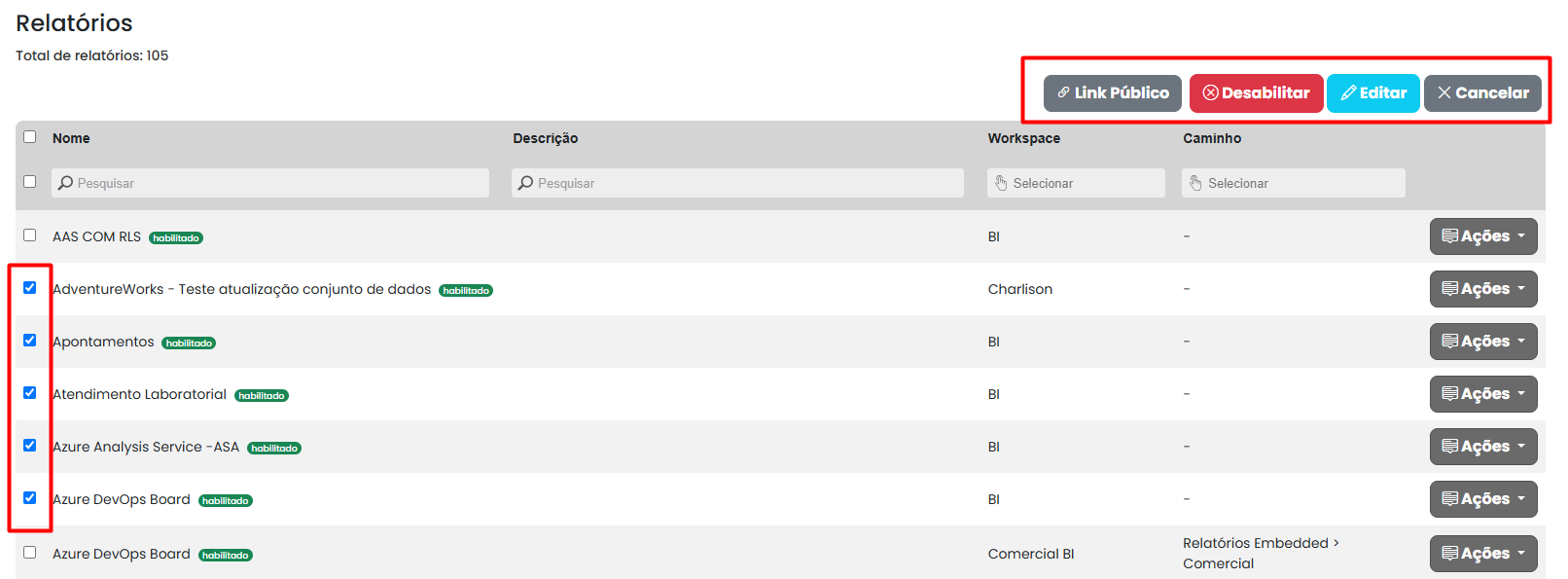Open Ações dropdown for AAS COM RLS
The width and height of the screenshot is (1568, 579).
coord(1482,236)
